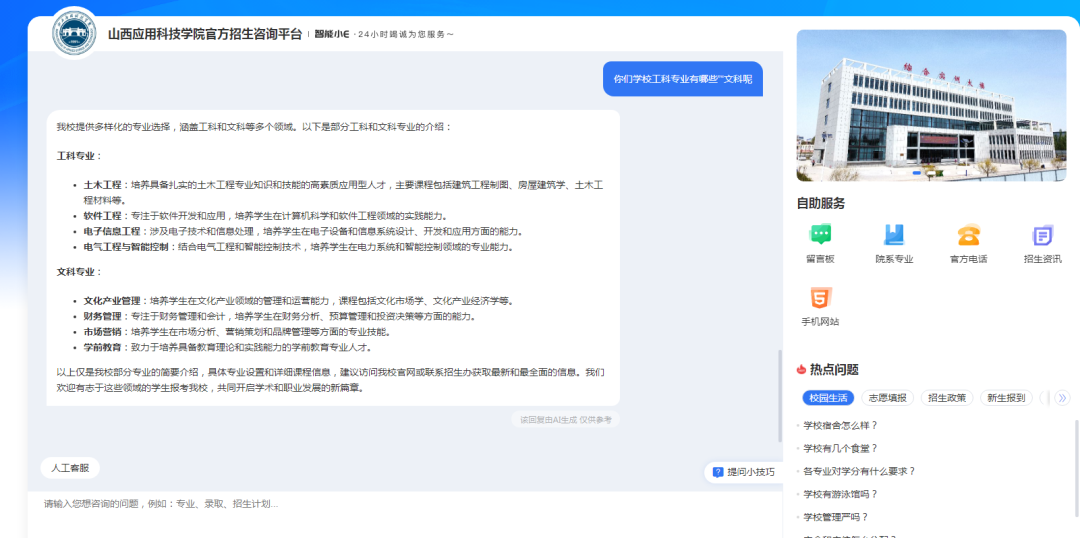1080x538 pixels.
Task: Click the chat message input field
Action: click(x=400, y=505)
